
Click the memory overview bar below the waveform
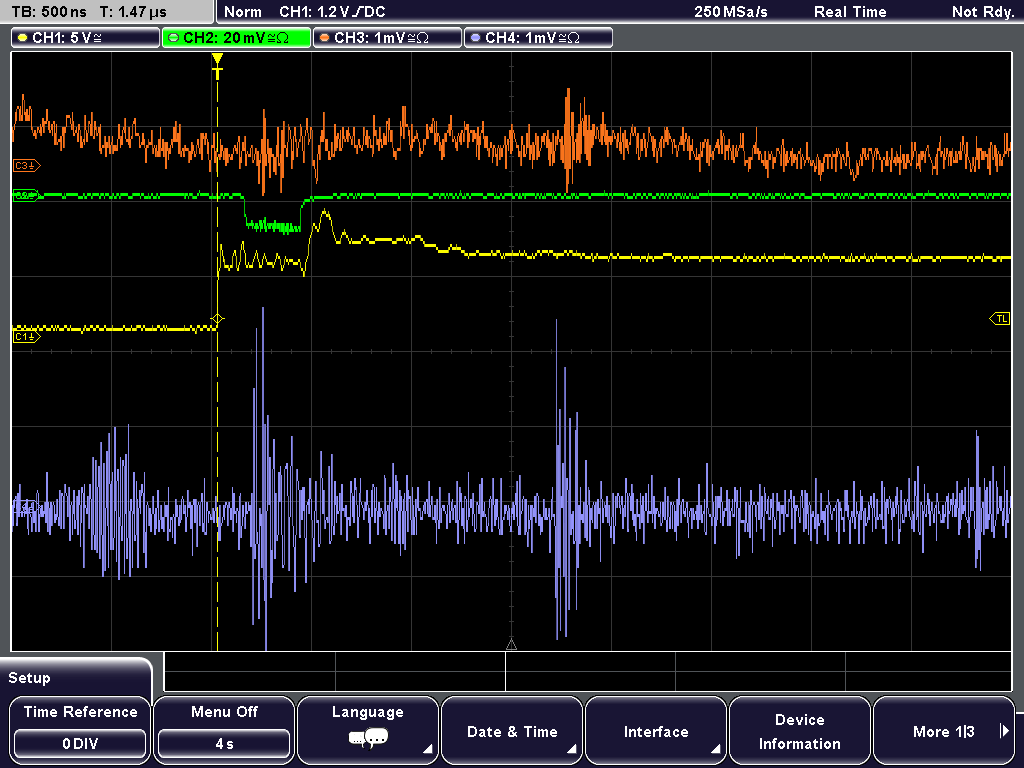[588, 672]
